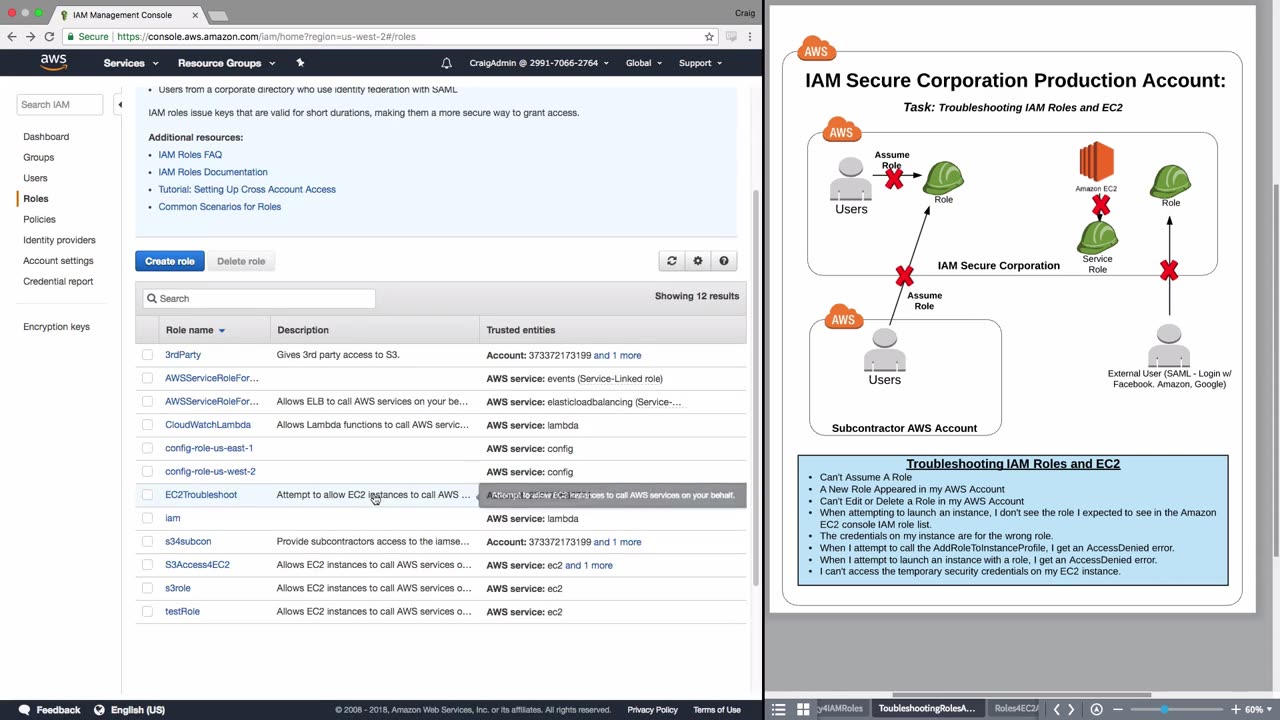The height and width of the screenshot is (720, 1280).
Task: Open the Global region dropdown
Action: [644, 63]
